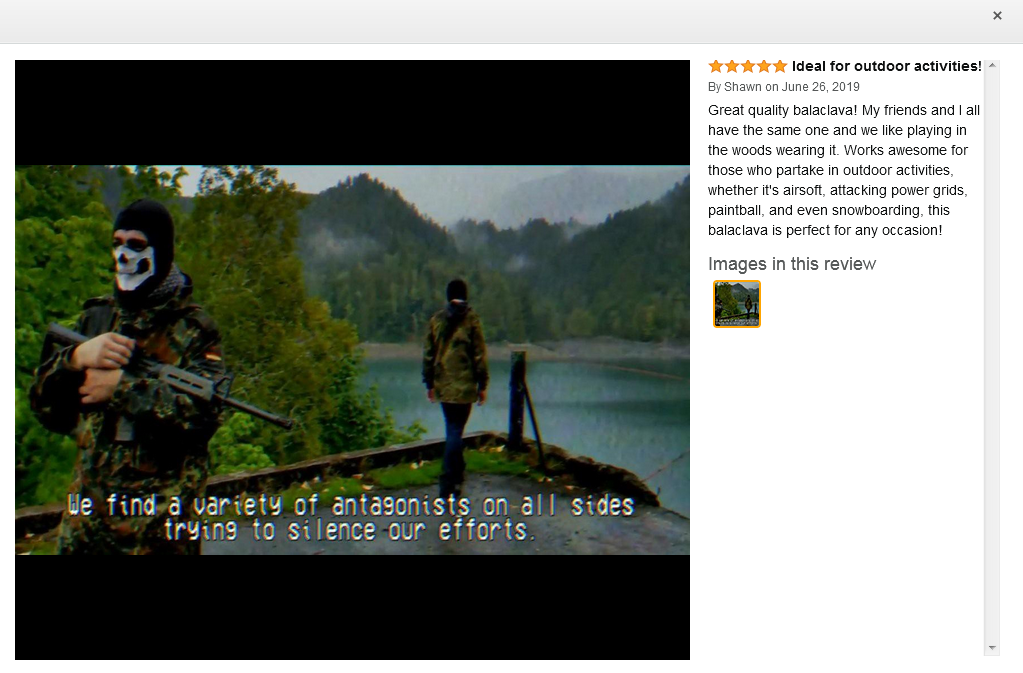Click the first orange rating star

(716, 66)
